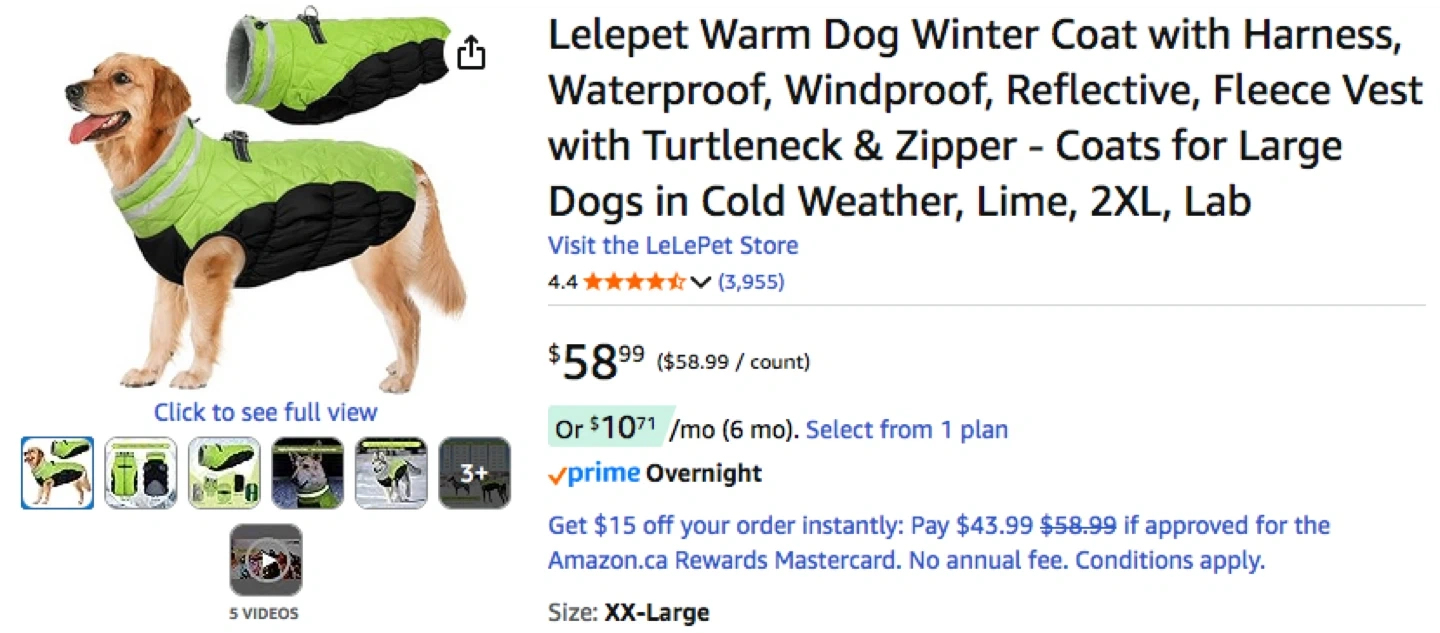
Task: Select the first golden retriever thumbnail
Action: pos(58,473)
